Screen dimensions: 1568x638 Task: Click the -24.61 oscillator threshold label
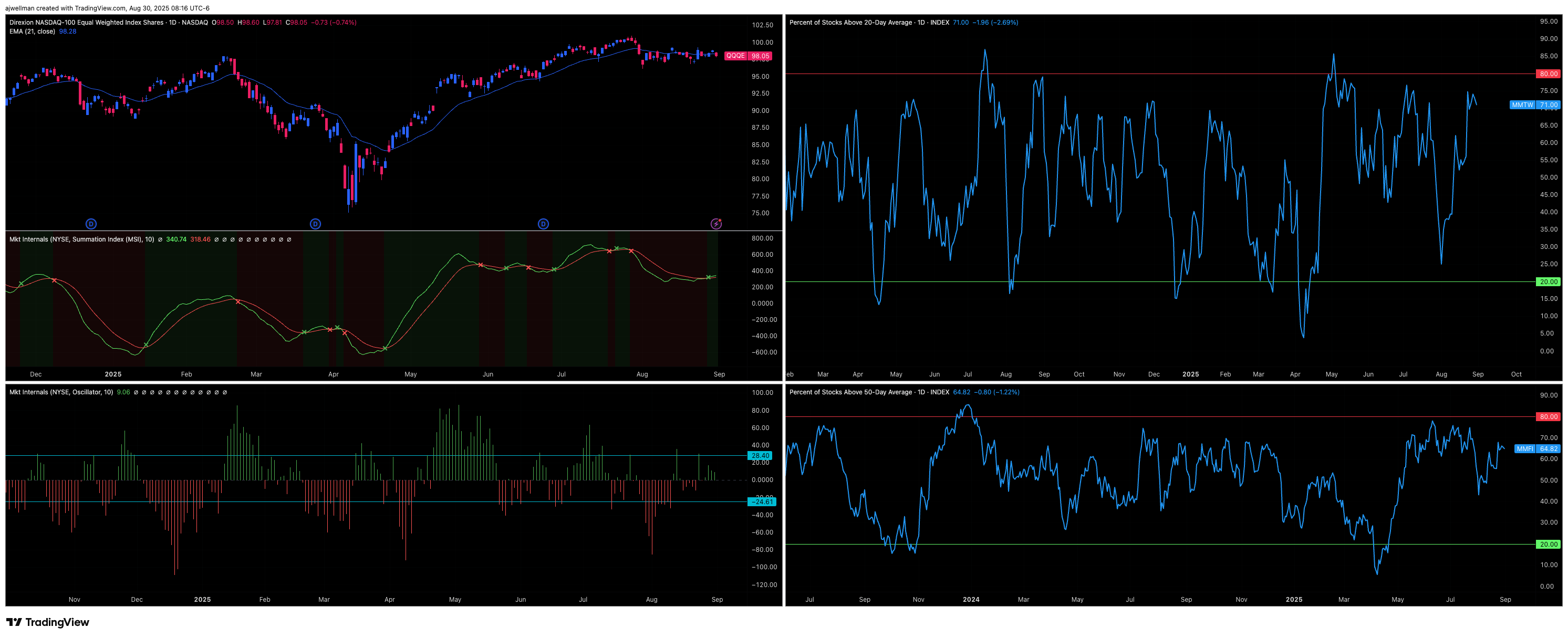[762, 502]
